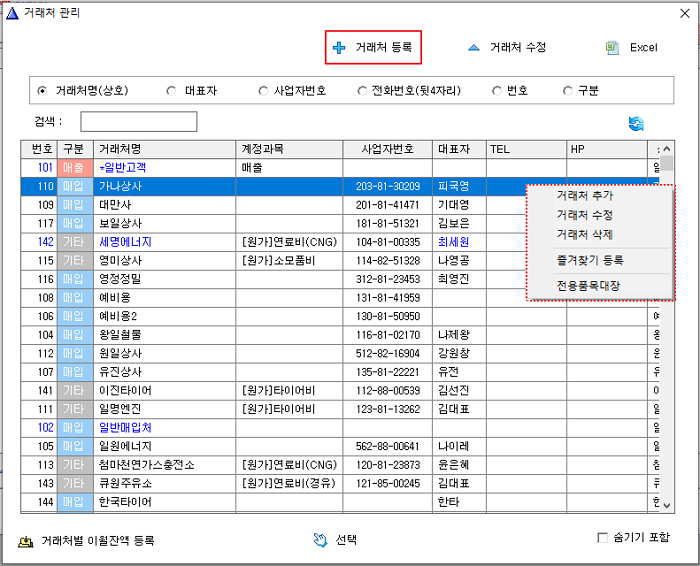Viewport: 700px width, 566px height.
Task: Select the 일반매입처 row
Action: click(x=340, y=428)
